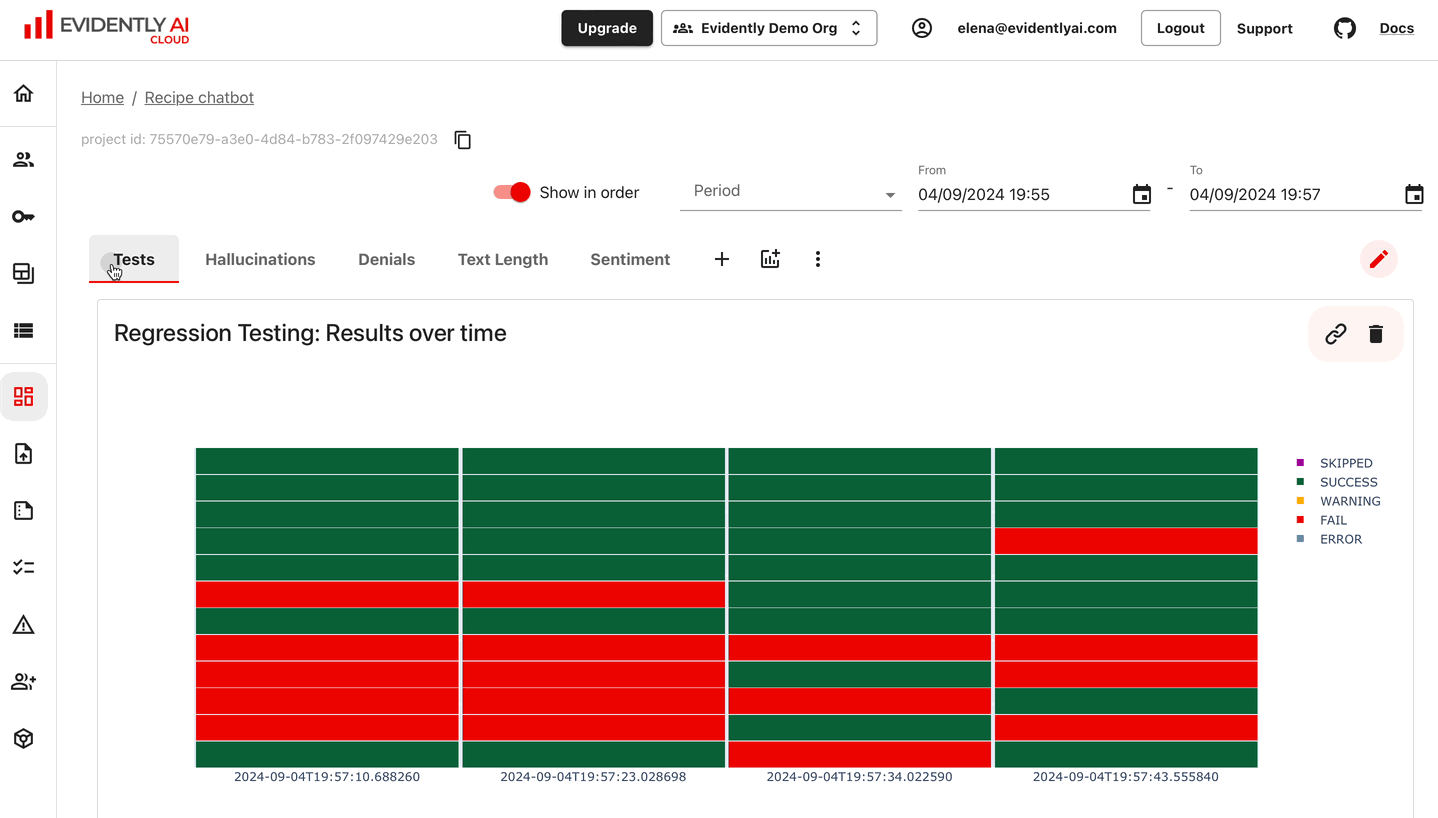Click the edit pencil toggle button
Screen dimensions: 1438x818
tap(1378, 259)
